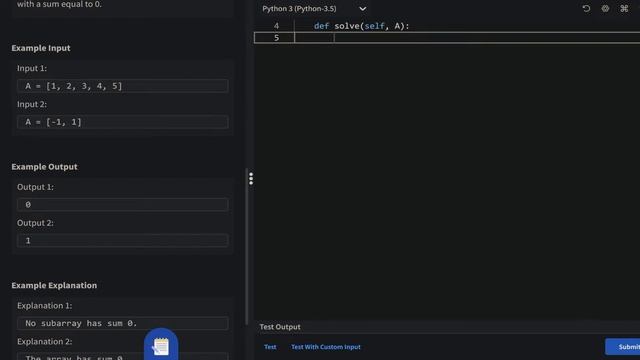
Task: Click 'No subarray has sum 0.' text
Action: (81, 323)
